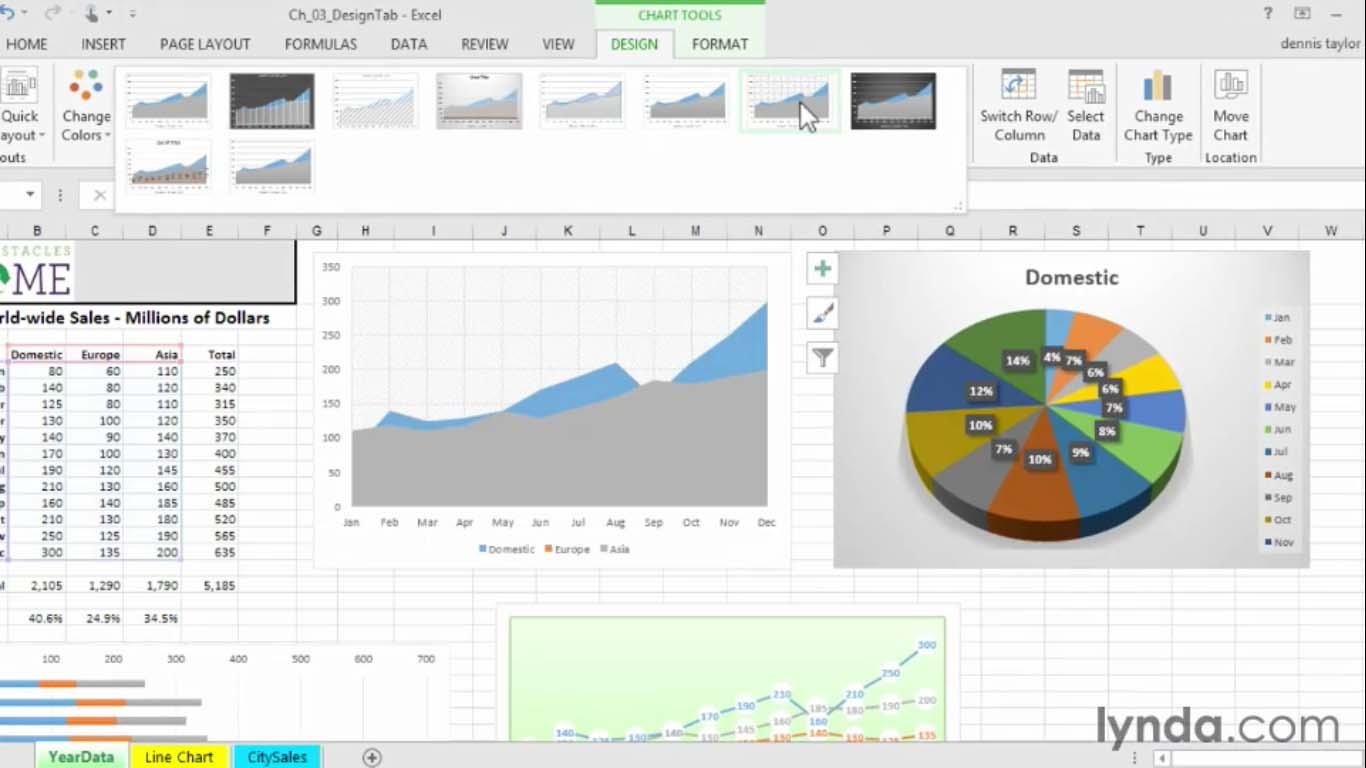Image resolution: width=1366 pixels, height=768 pixels.
Task: Select the cell containing 40.6%
Action: tap(38, 618)
